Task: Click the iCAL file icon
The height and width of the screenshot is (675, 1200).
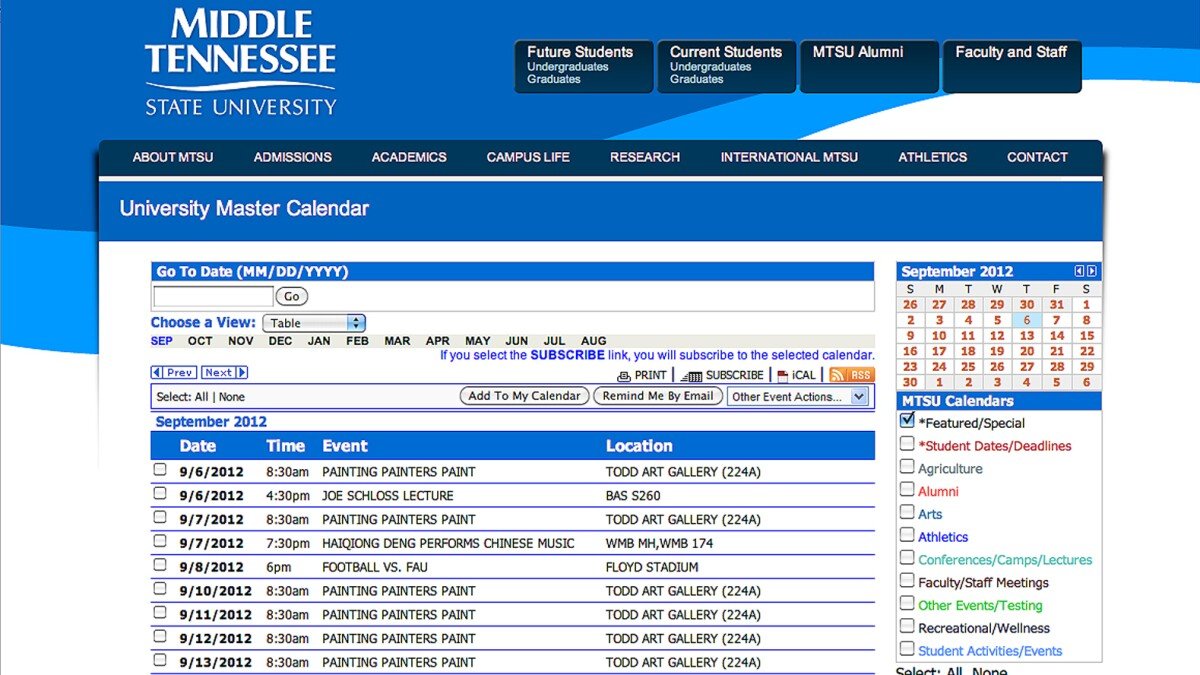Action: [783, 376]
